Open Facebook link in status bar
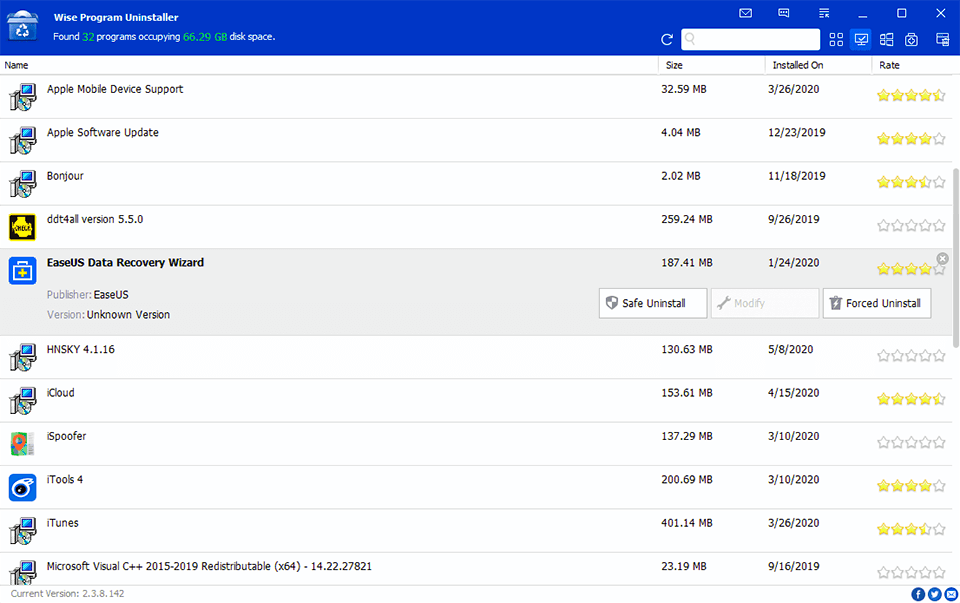This screenshot has height=603, width=960. (x=918, y=594)
